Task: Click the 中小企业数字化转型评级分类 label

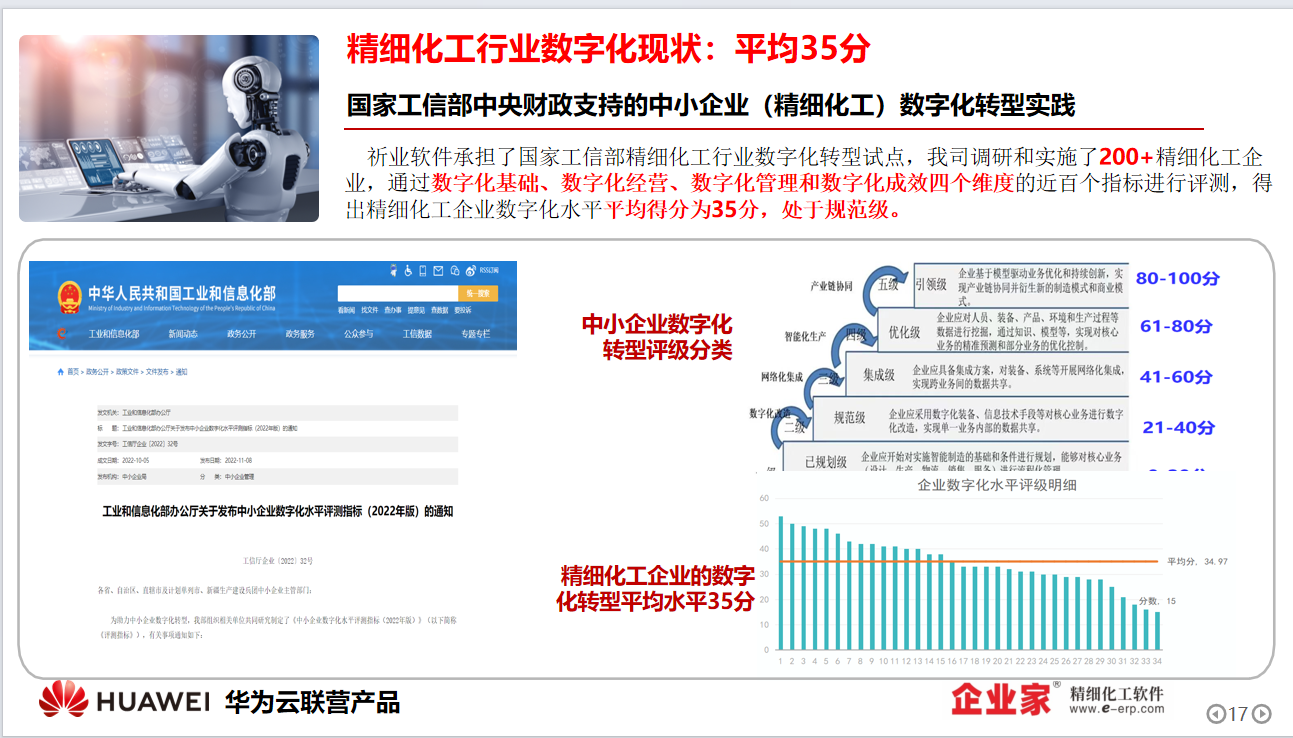Action: click(x=657, y=337)
